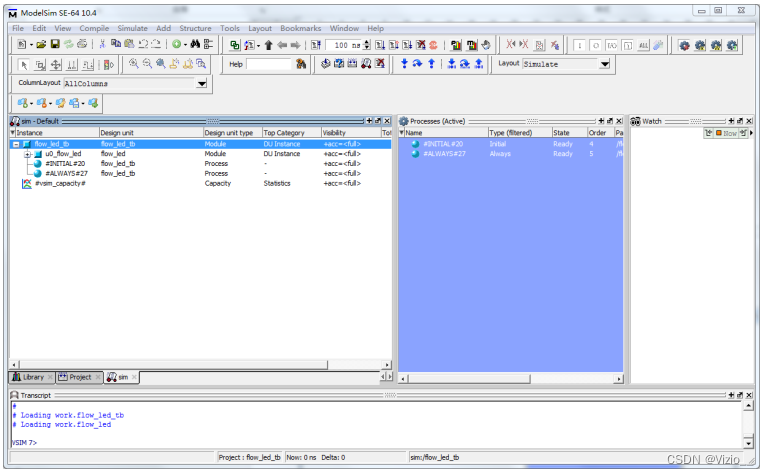Toggle the Pan Mode four-arrow tool

point(56,65)
